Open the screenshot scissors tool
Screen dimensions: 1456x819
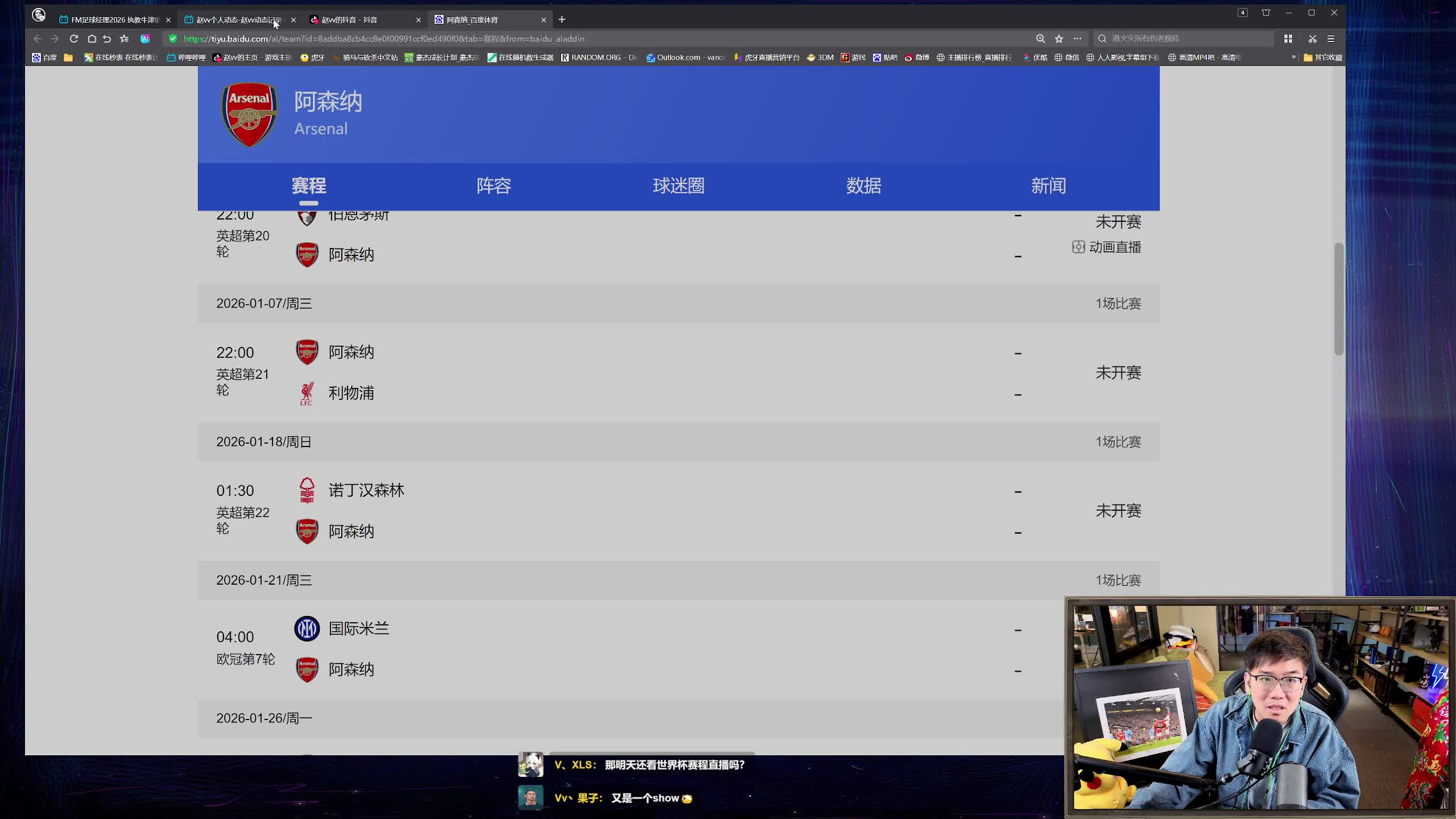(x=1313, y=39)
